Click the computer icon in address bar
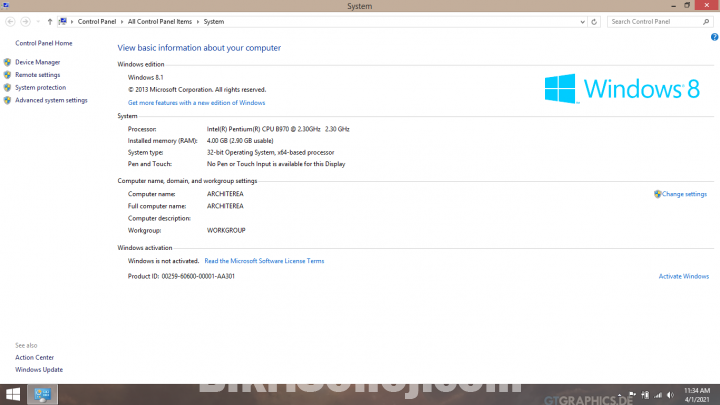 [63, 22]
